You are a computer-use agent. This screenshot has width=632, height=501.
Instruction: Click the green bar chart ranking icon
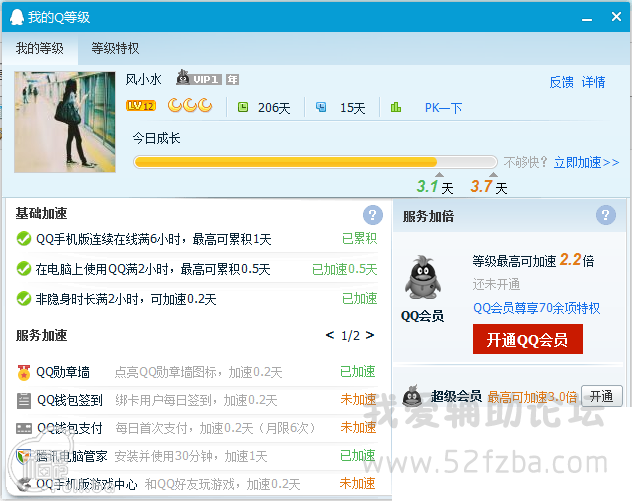click(396, 107)
